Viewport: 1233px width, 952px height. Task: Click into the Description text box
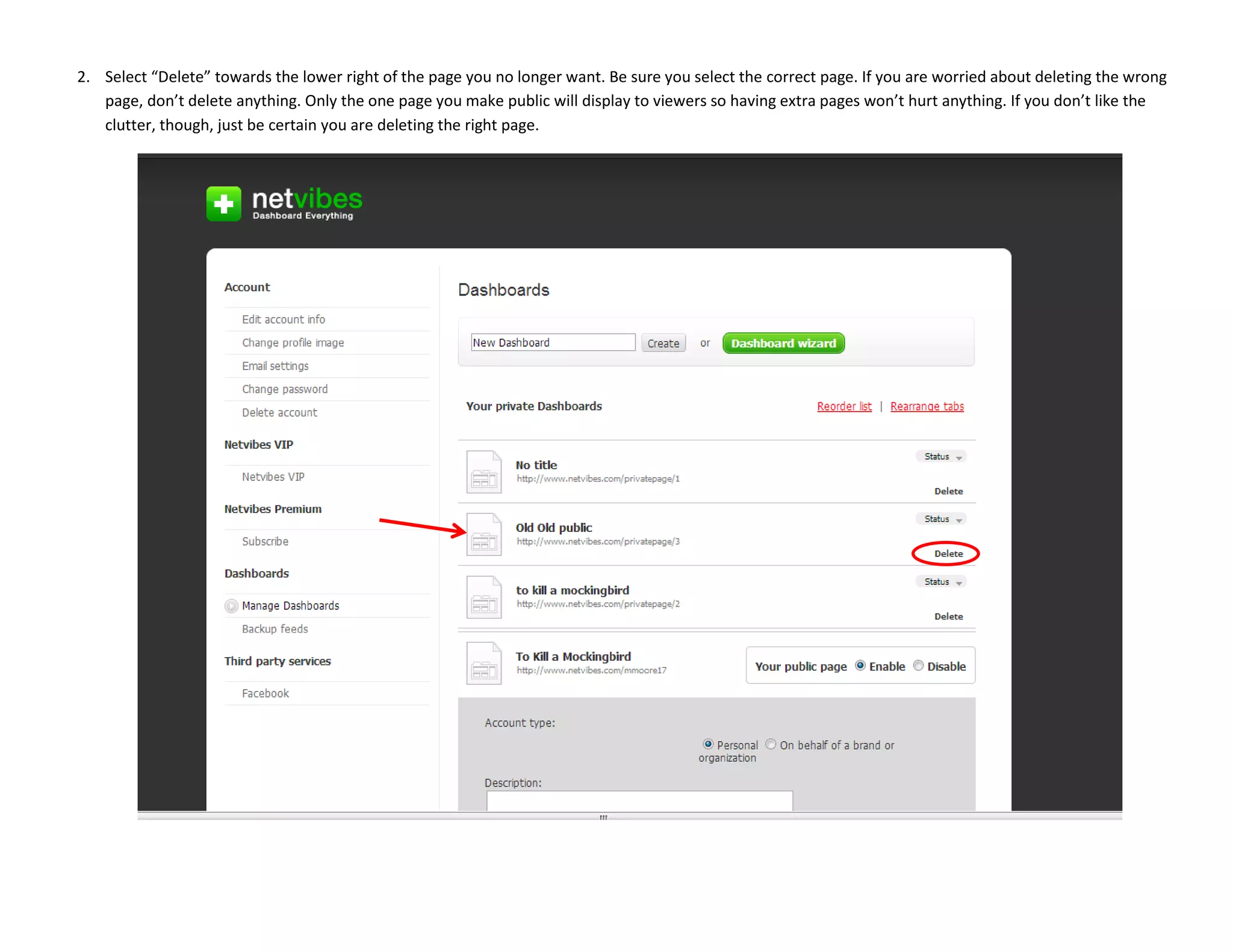639,801
